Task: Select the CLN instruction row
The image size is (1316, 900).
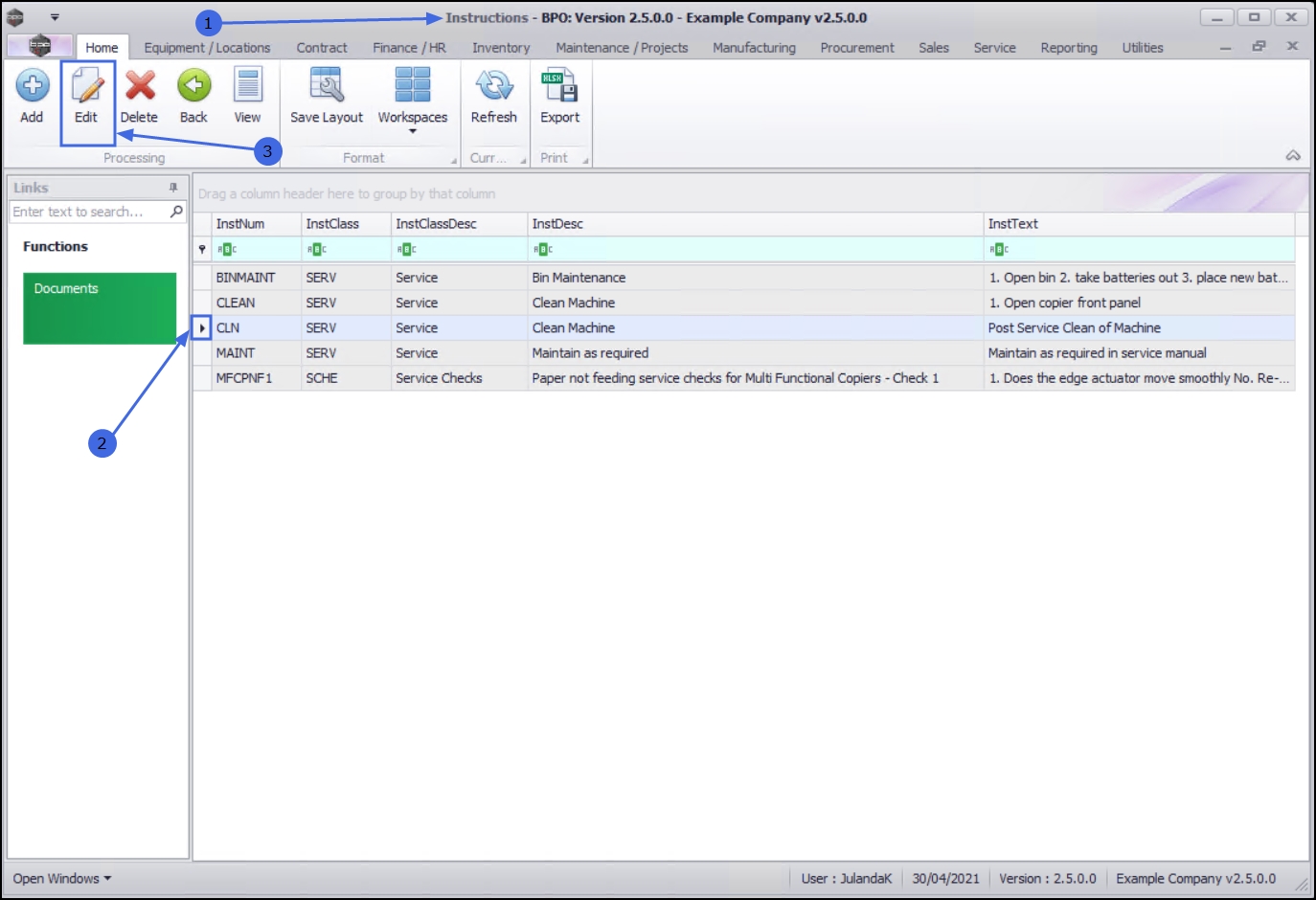Action: [x=744, y=327]
